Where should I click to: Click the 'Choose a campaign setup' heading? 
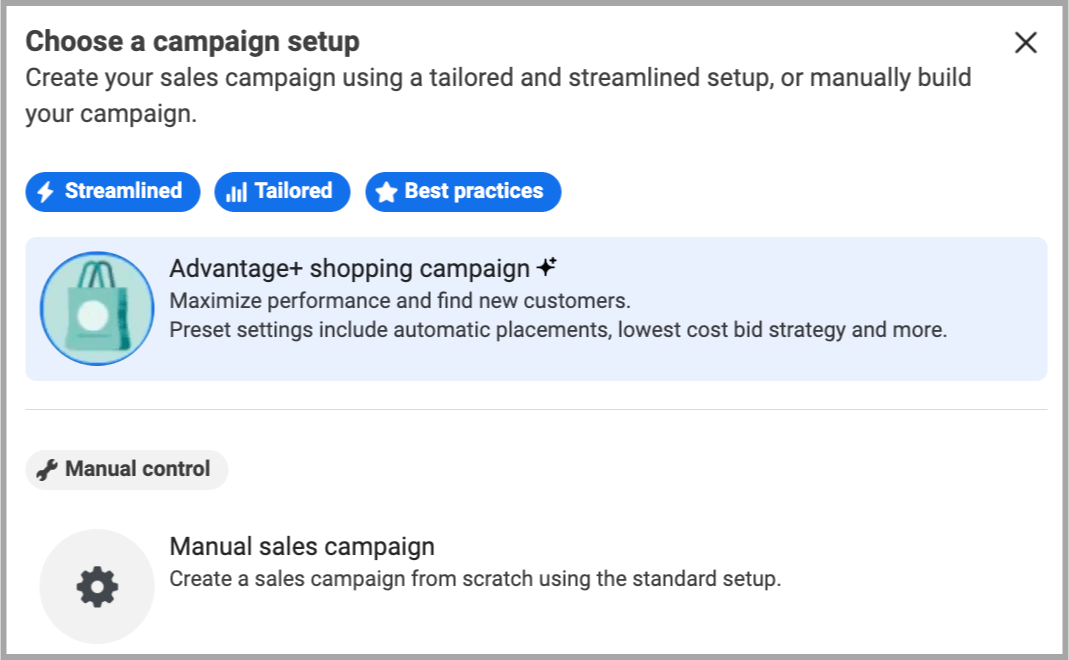coord(192,42)
